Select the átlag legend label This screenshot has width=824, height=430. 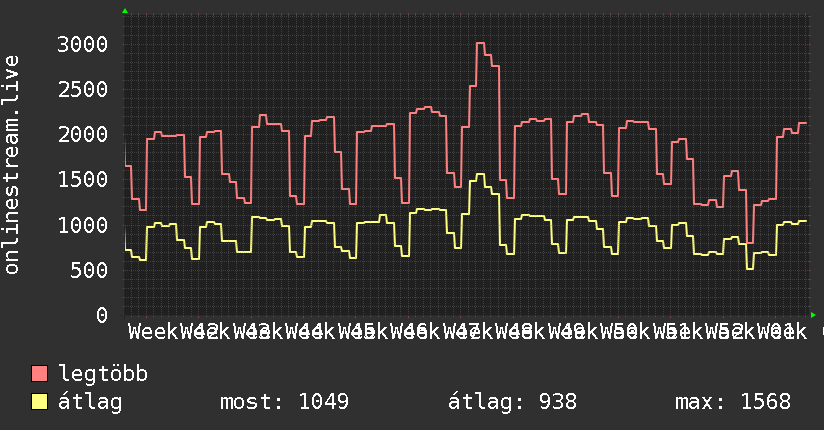[x=90, y=402]
